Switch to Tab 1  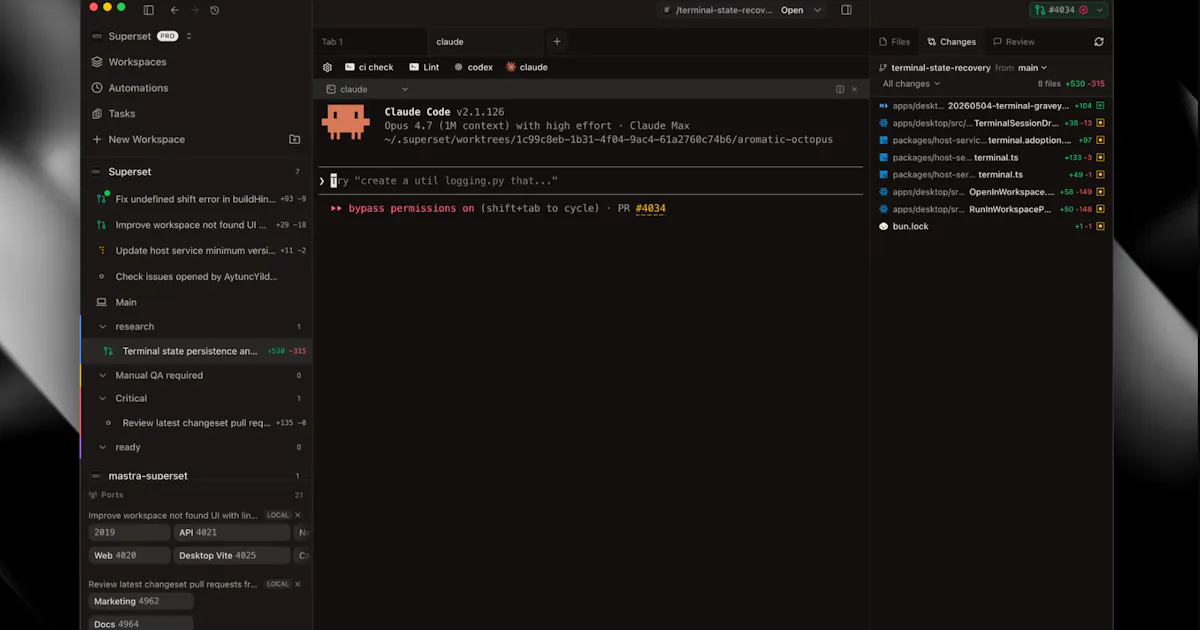[370, 42]
